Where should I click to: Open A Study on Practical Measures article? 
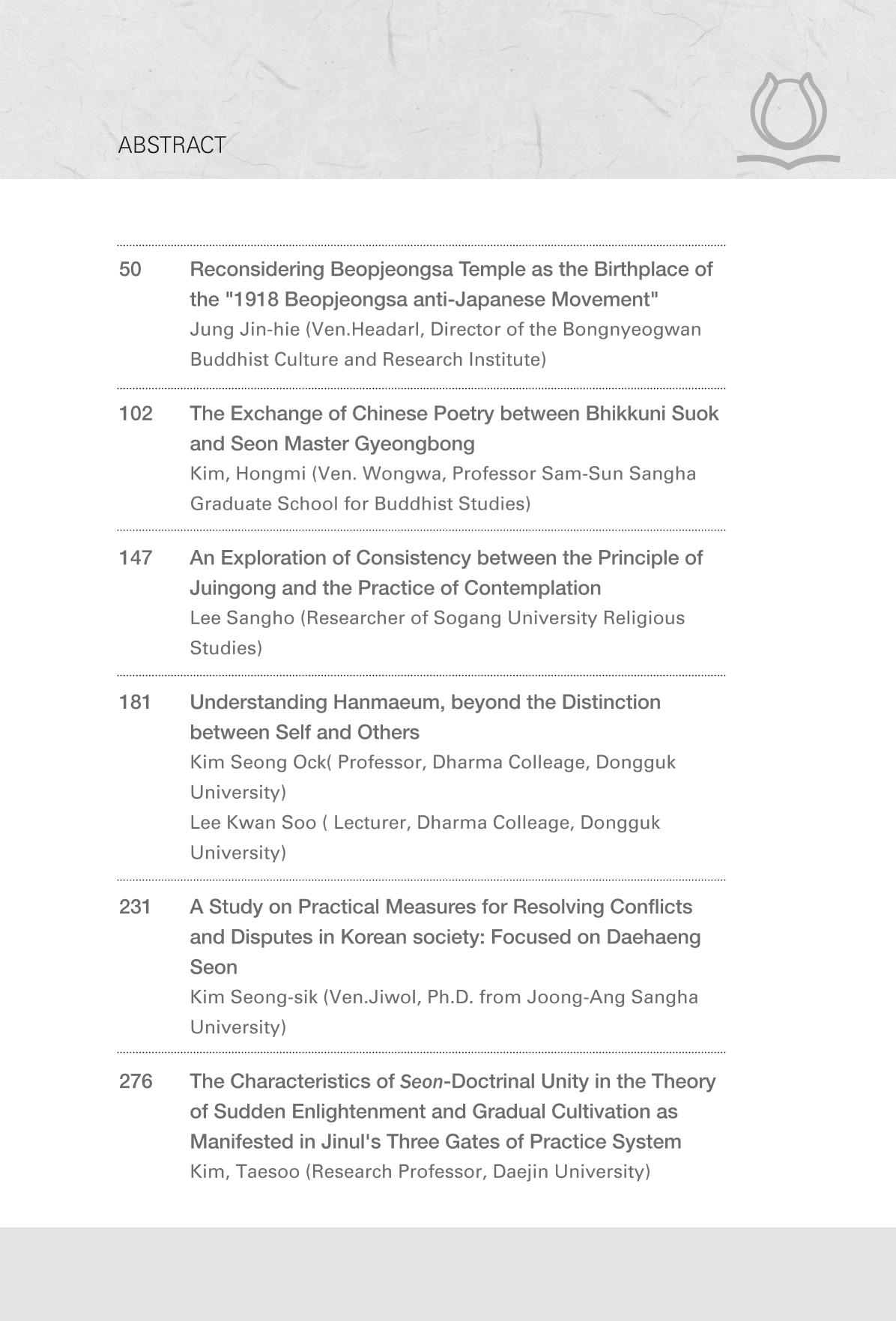445,937
